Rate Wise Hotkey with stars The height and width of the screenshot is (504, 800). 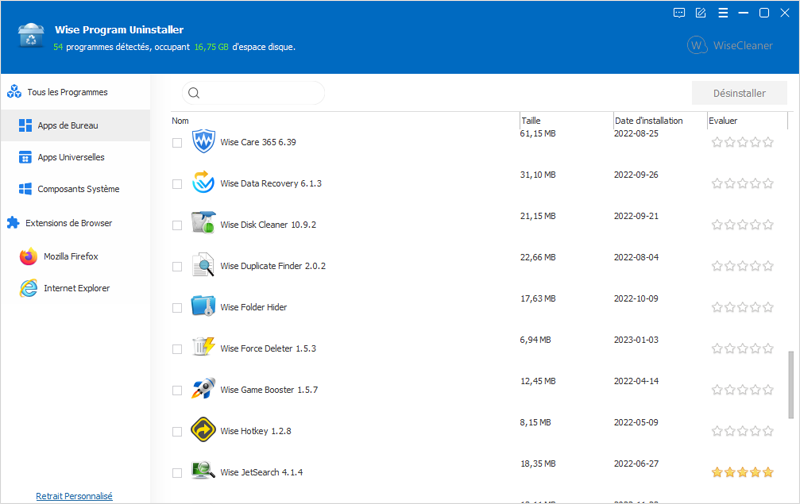(x=742, y=432)
